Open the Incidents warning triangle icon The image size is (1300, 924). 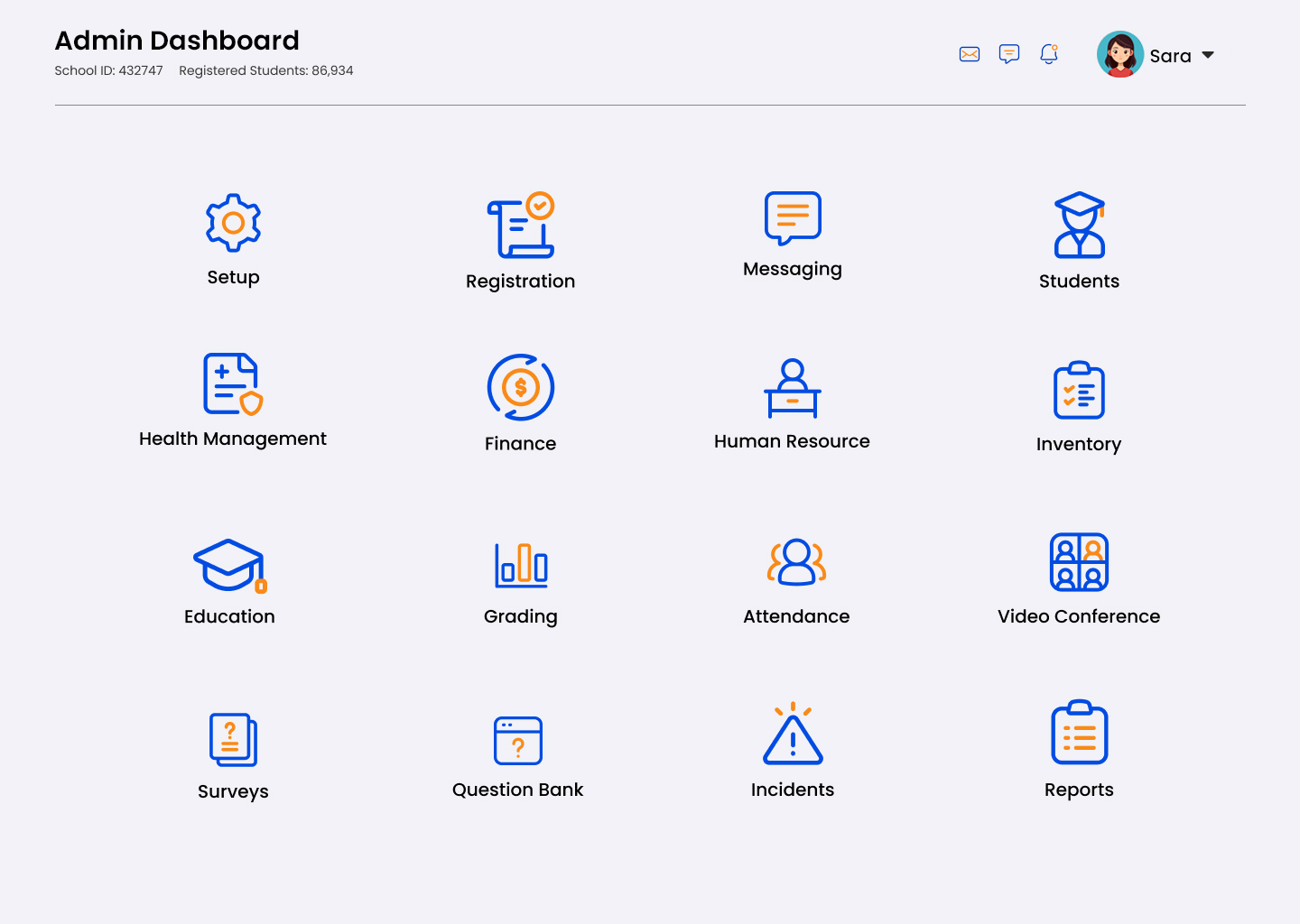[793, 735]
